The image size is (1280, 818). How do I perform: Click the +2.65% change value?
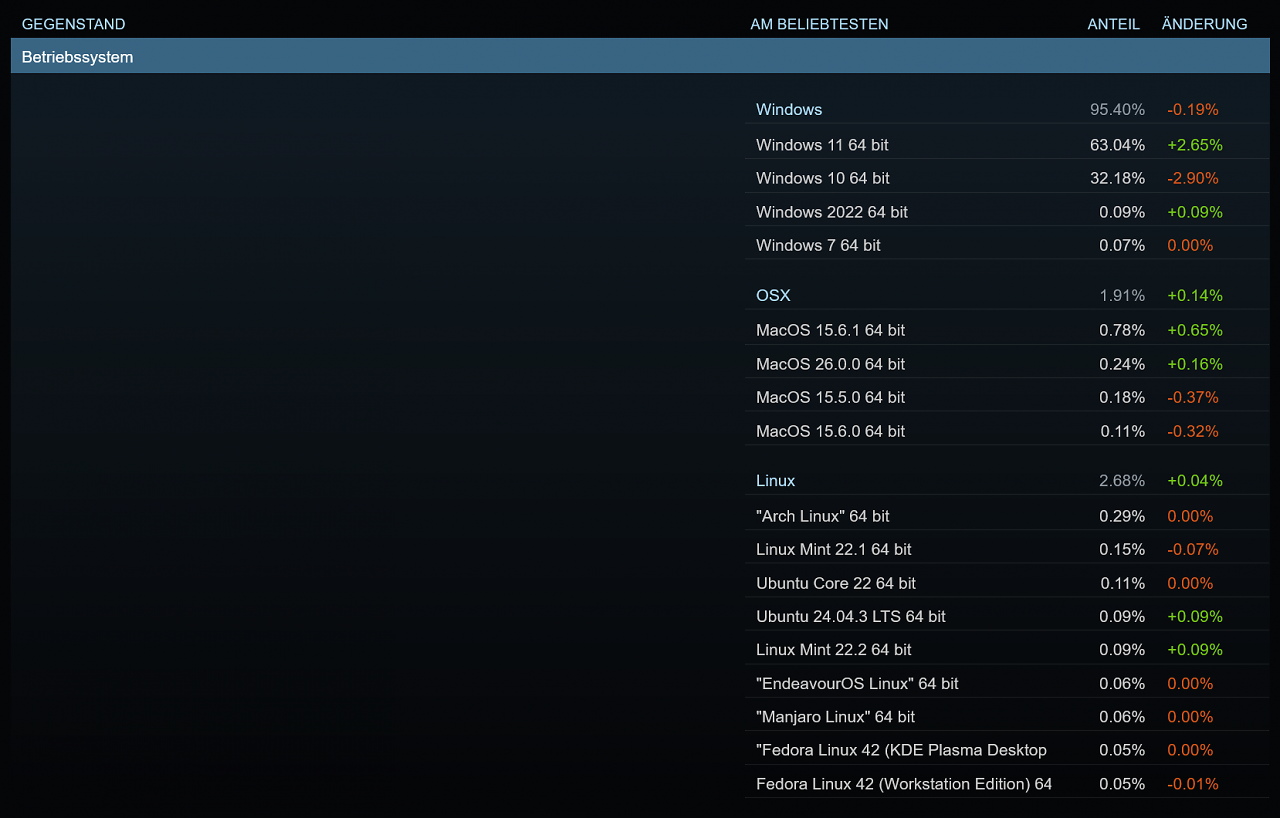pos(1195,145)
